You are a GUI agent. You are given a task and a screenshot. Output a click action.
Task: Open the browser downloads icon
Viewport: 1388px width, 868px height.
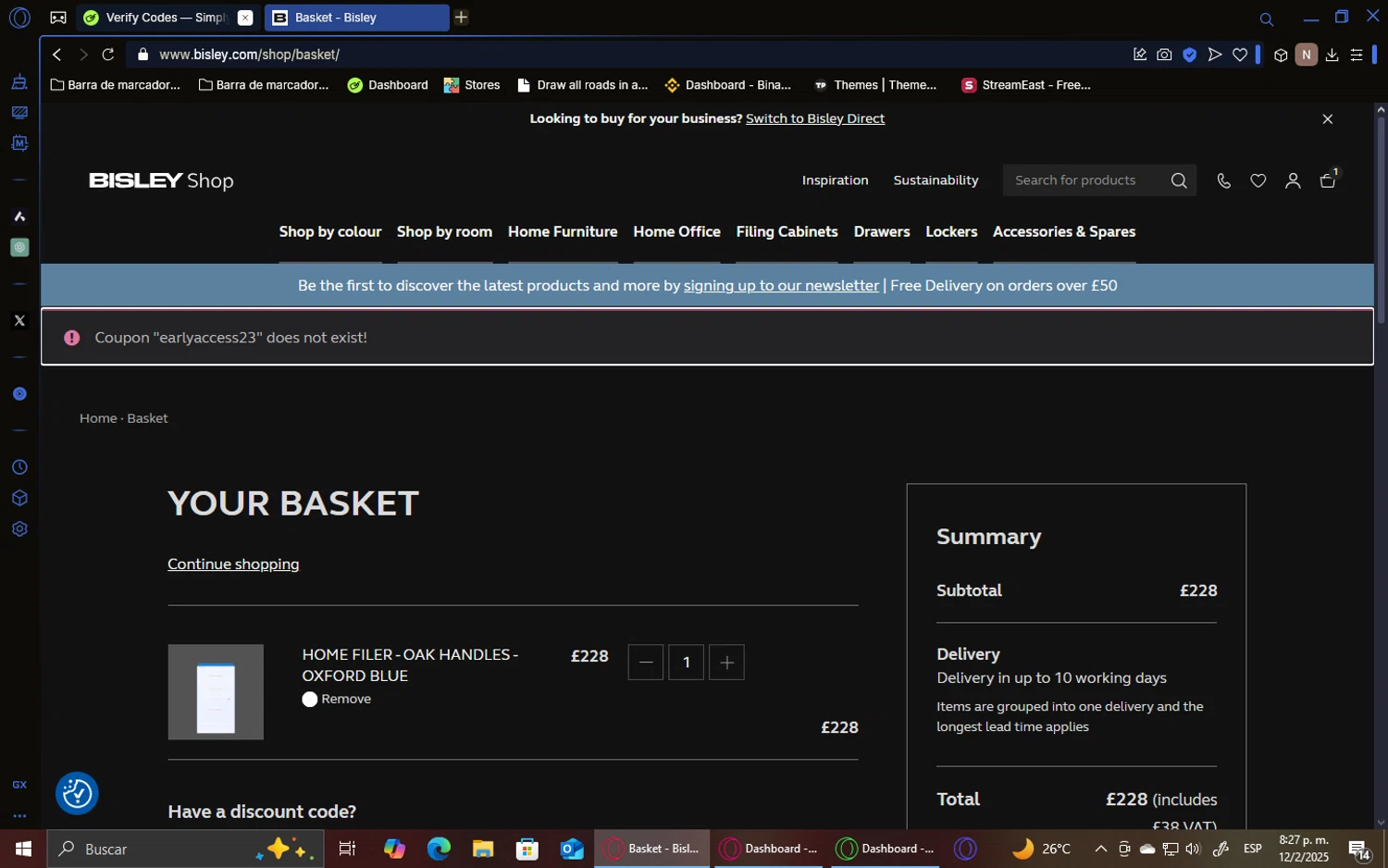(x=1332, y=55)
